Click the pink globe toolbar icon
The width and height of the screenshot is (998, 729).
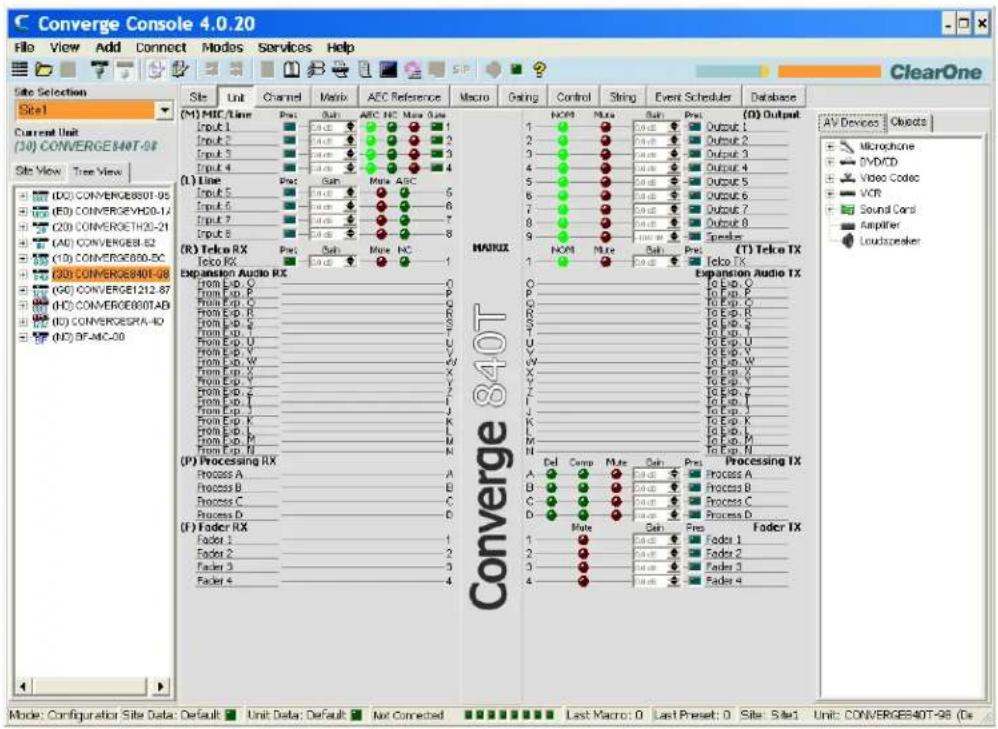pos(412,69)
